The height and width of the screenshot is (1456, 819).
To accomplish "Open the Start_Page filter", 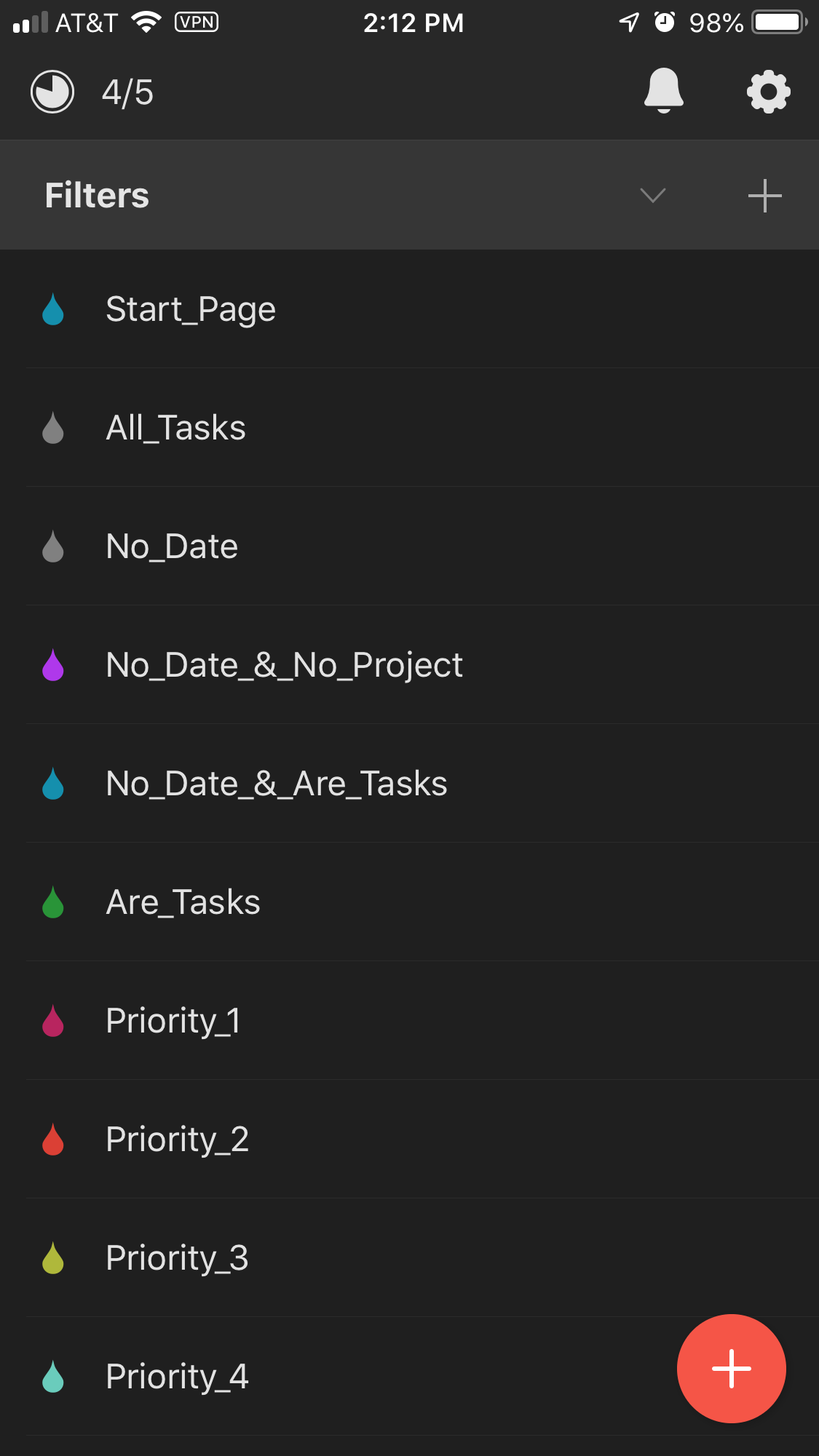I will click(409, 309).
